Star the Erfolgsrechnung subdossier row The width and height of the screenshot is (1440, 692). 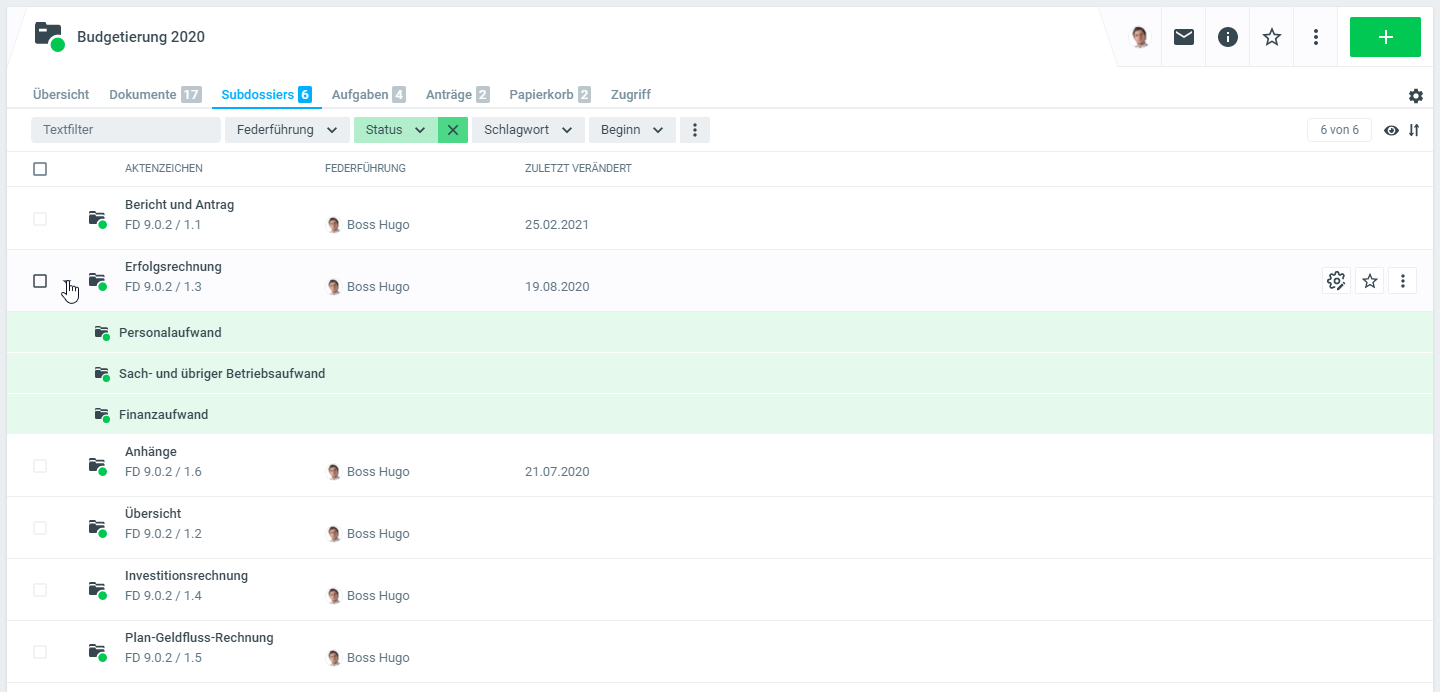pos(1370,281)
